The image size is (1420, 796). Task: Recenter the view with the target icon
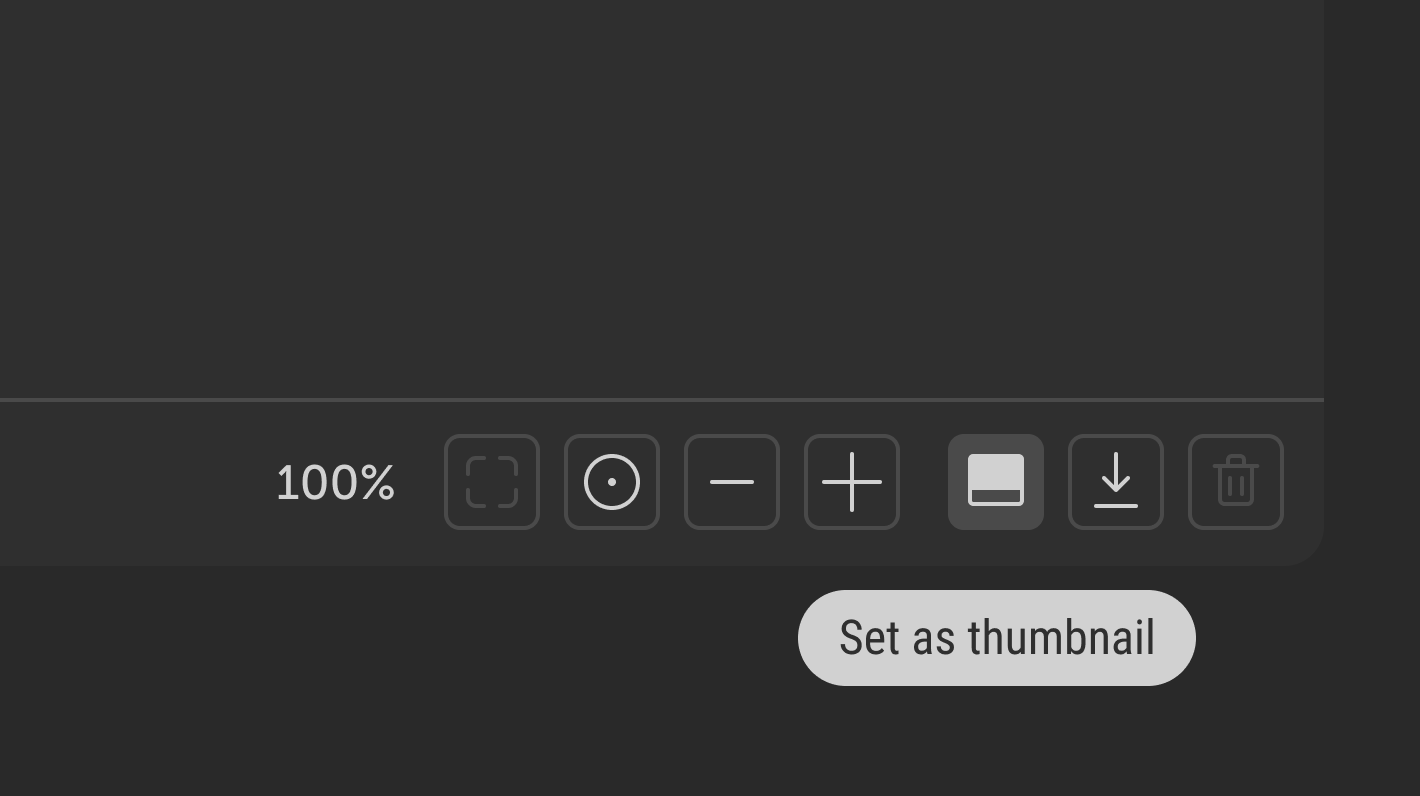pyautogui.click(x=612, y=482)
